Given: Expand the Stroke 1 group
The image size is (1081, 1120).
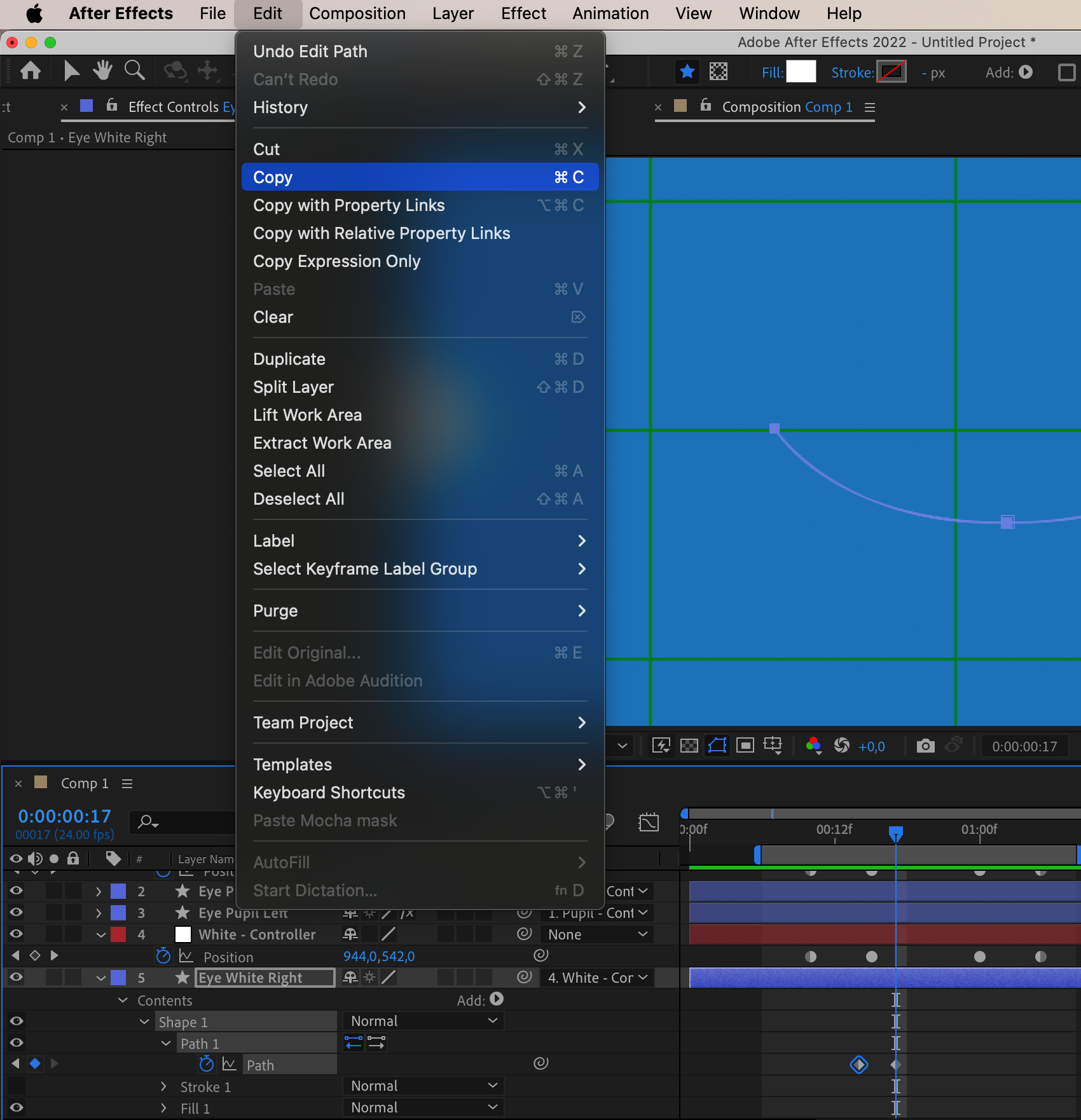Looking at the screenshot, I should click(163, 1086).
